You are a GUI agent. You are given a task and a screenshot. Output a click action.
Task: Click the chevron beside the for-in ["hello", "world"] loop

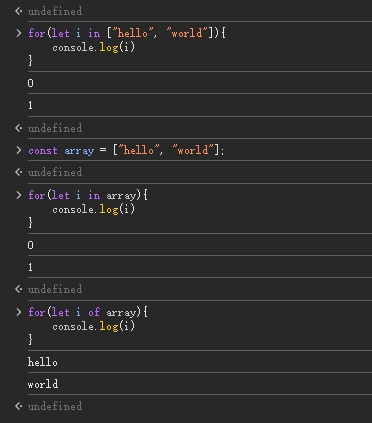pos(19,33)
